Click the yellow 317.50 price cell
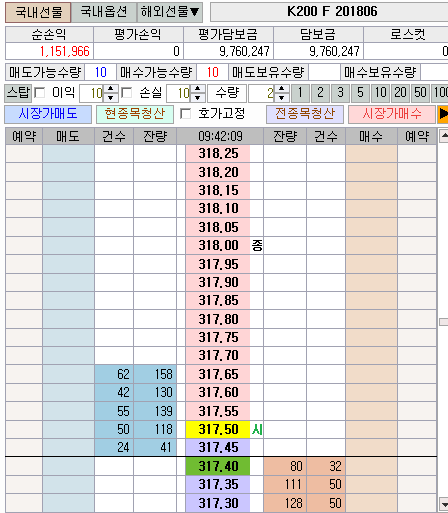The height and width of the screenshot is (513, 448). [x=218, y=429]
